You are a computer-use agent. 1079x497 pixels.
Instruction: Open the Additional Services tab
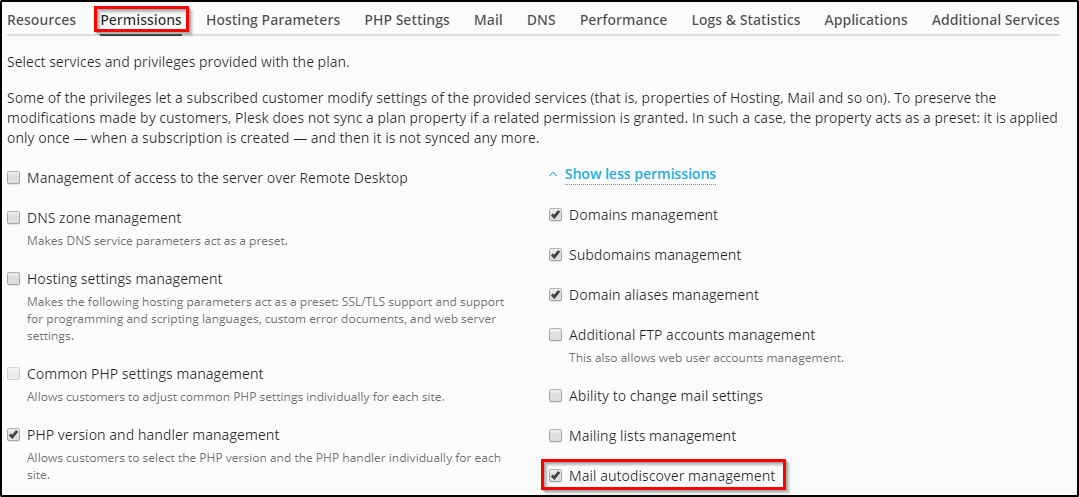click(995, 20)
